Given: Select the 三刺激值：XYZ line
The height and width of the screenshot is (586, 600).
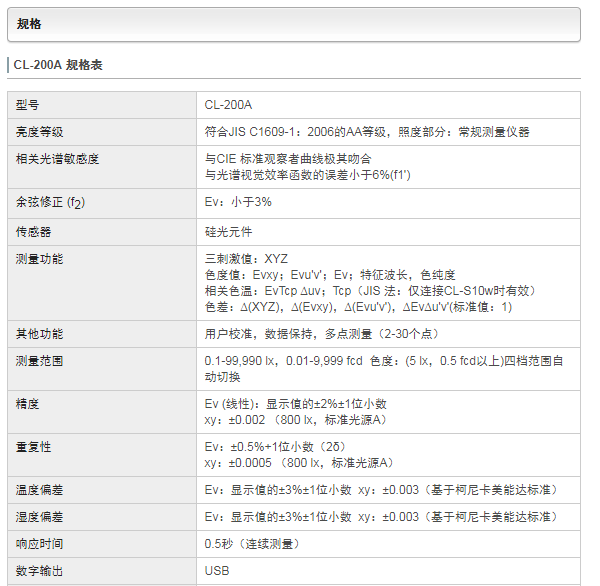Looking at the screenshot, I should click(246, 259).
